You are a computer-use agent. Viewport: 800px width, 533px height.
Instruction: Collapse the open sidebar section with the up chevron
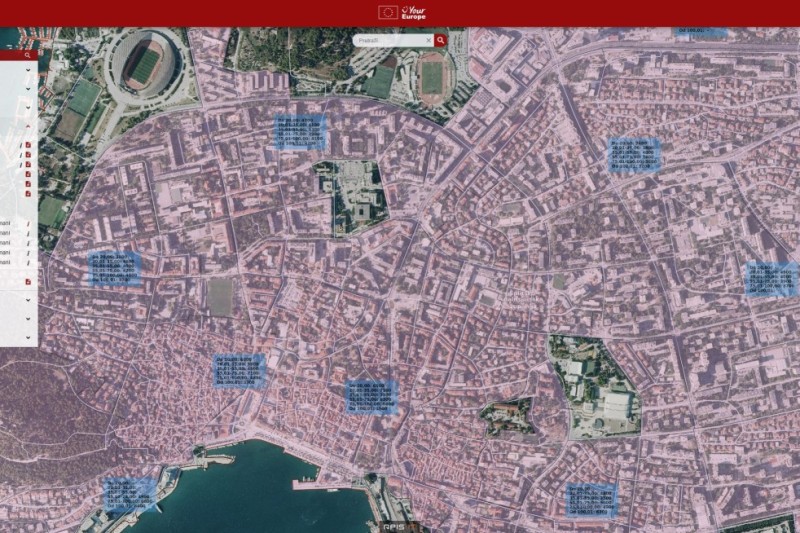click(28, 129)
